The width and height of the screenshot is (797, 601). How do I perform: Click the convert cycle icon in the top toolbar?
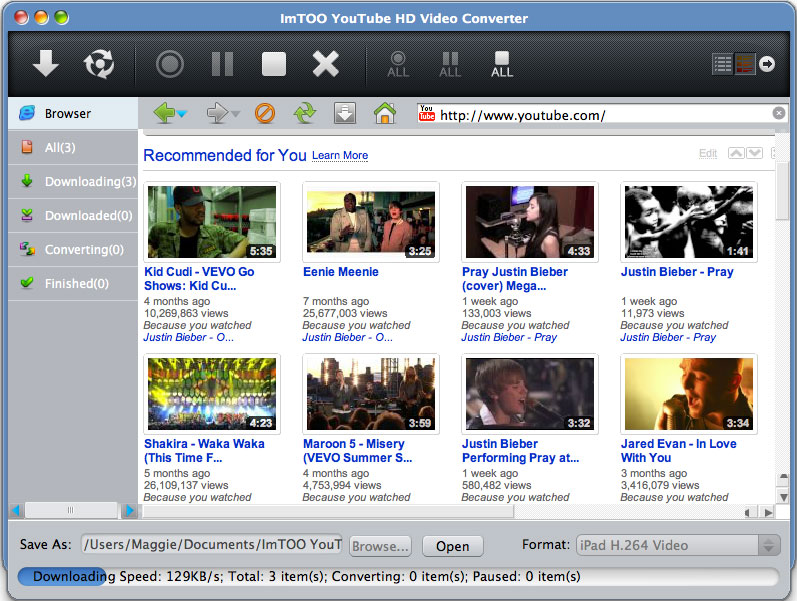coord(98,65)
